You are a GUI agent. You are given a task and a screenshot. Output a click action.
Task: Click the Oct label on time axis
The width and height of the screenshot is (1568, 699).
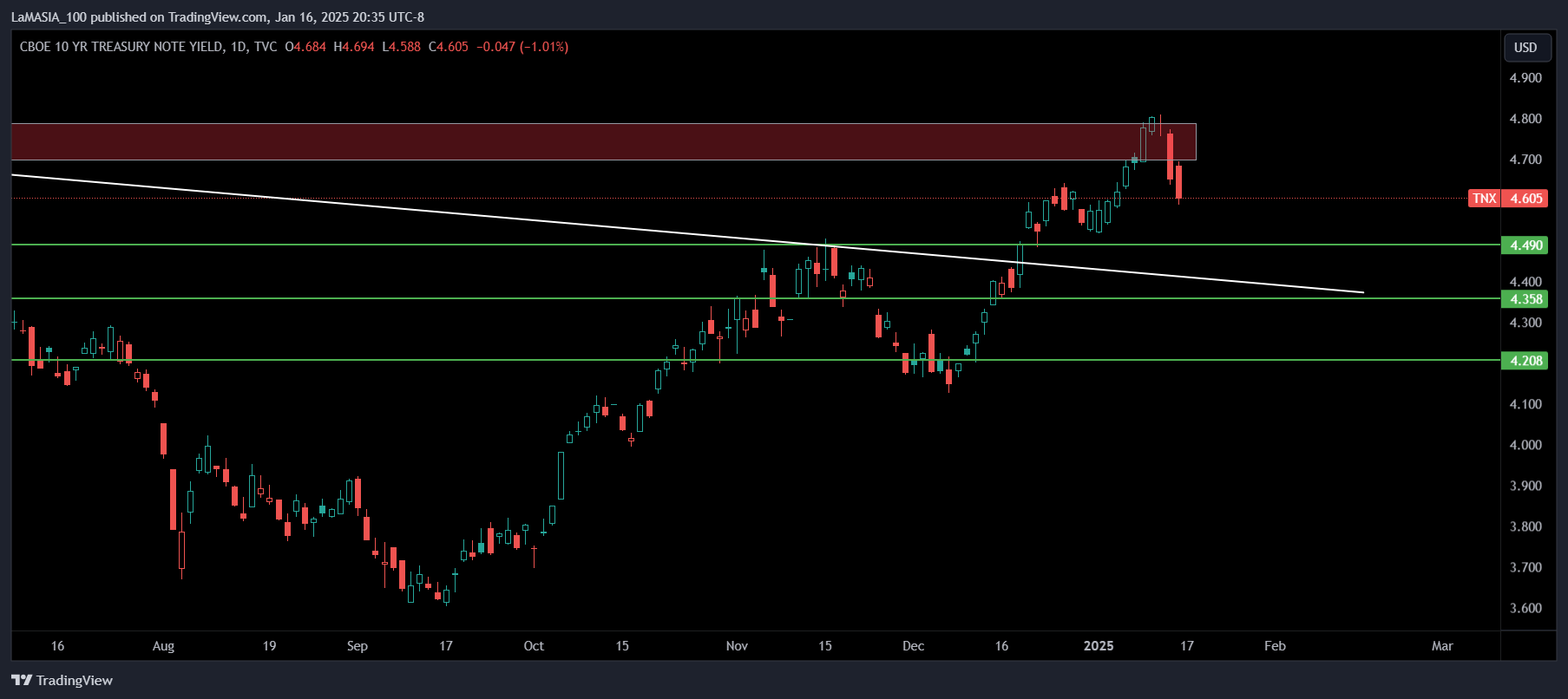(x=534, y=646)
